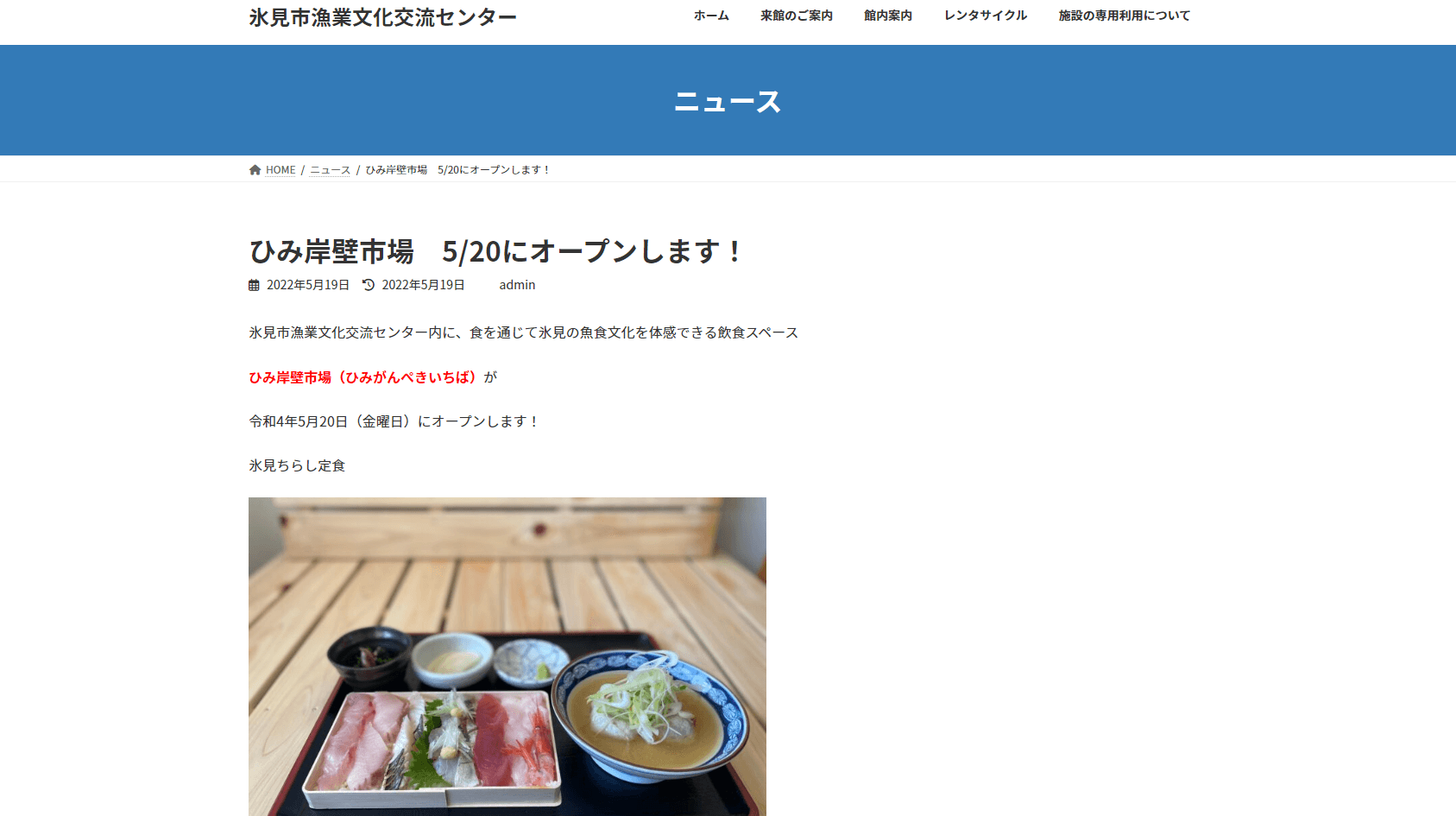Image resolution: width=1456 pixels, height=816 pixels.
Task: Go to 館内案内 in navigation
Action: [x=888, y=16]
